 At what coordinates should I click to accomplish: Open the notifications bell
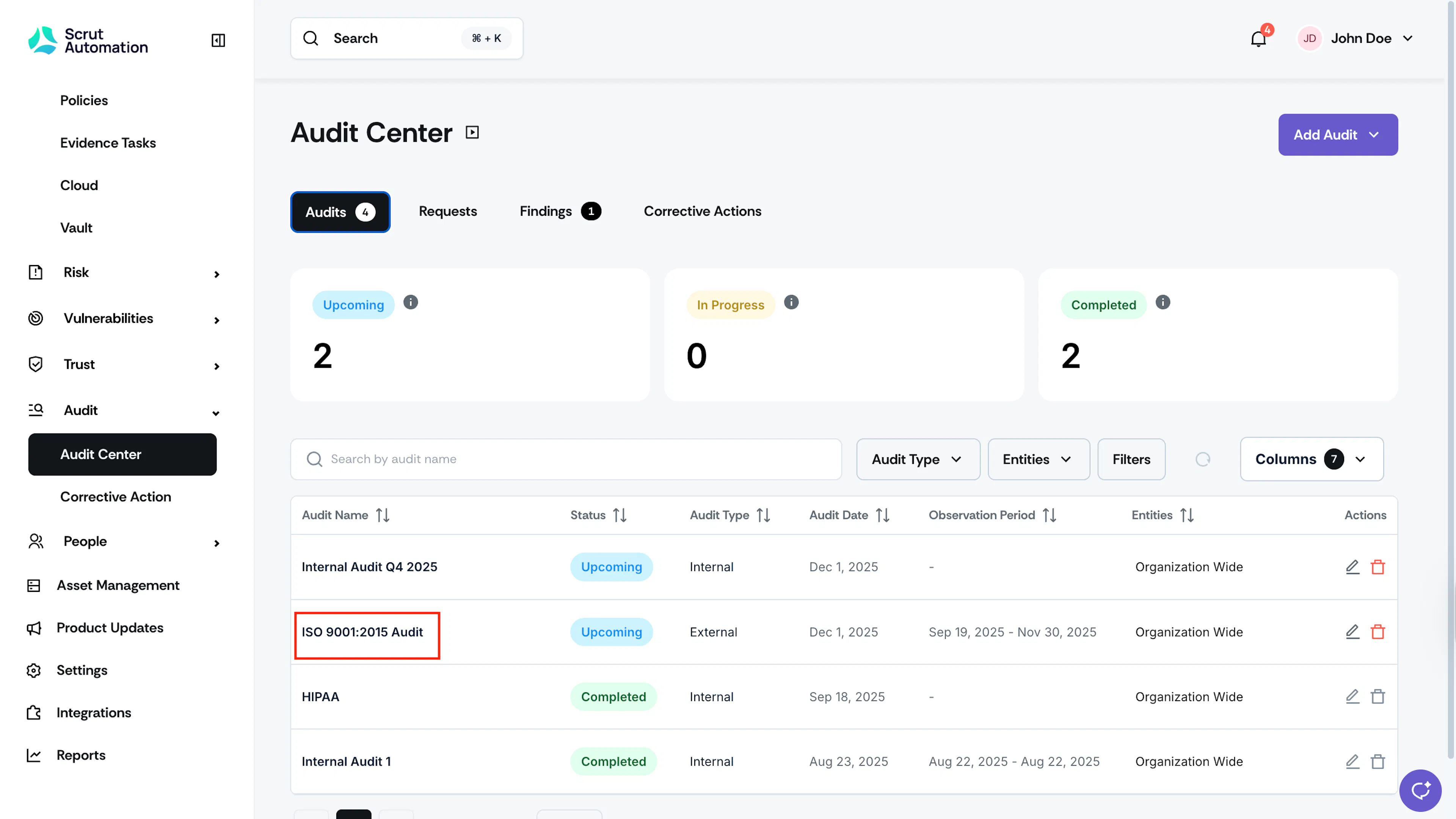tap(1258, 38)
